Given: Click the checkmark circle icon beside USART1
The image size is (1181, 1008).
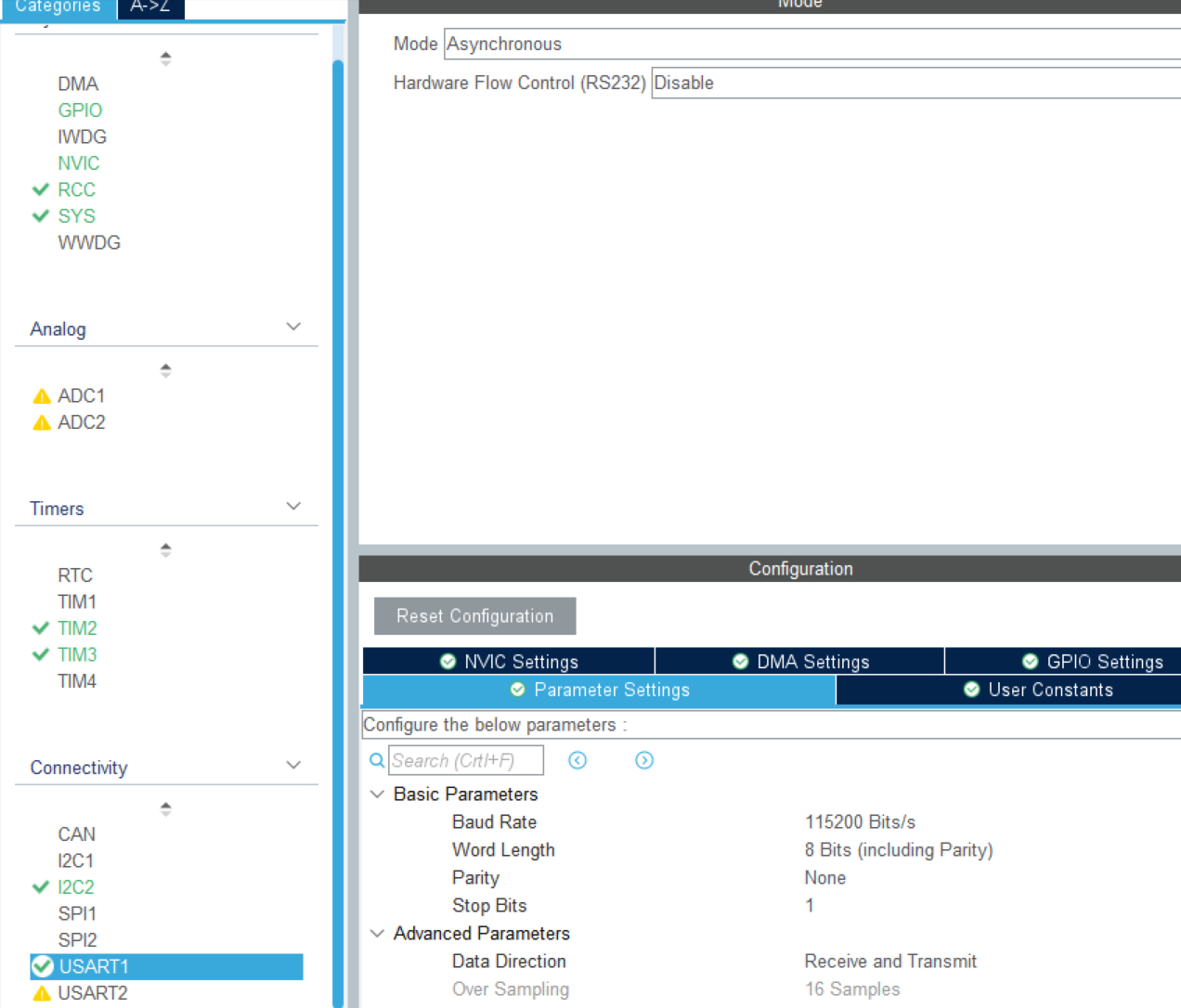Looking at the screenshot, I should (x=43, y=966).
